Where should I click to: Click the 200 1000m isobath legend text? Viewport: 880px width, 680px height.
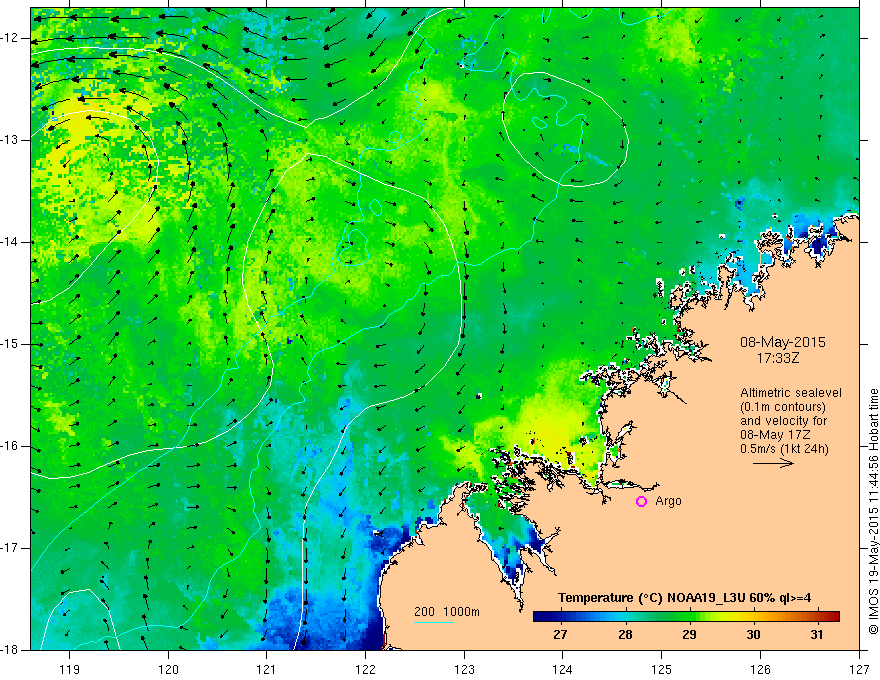[x=447, y=612]
